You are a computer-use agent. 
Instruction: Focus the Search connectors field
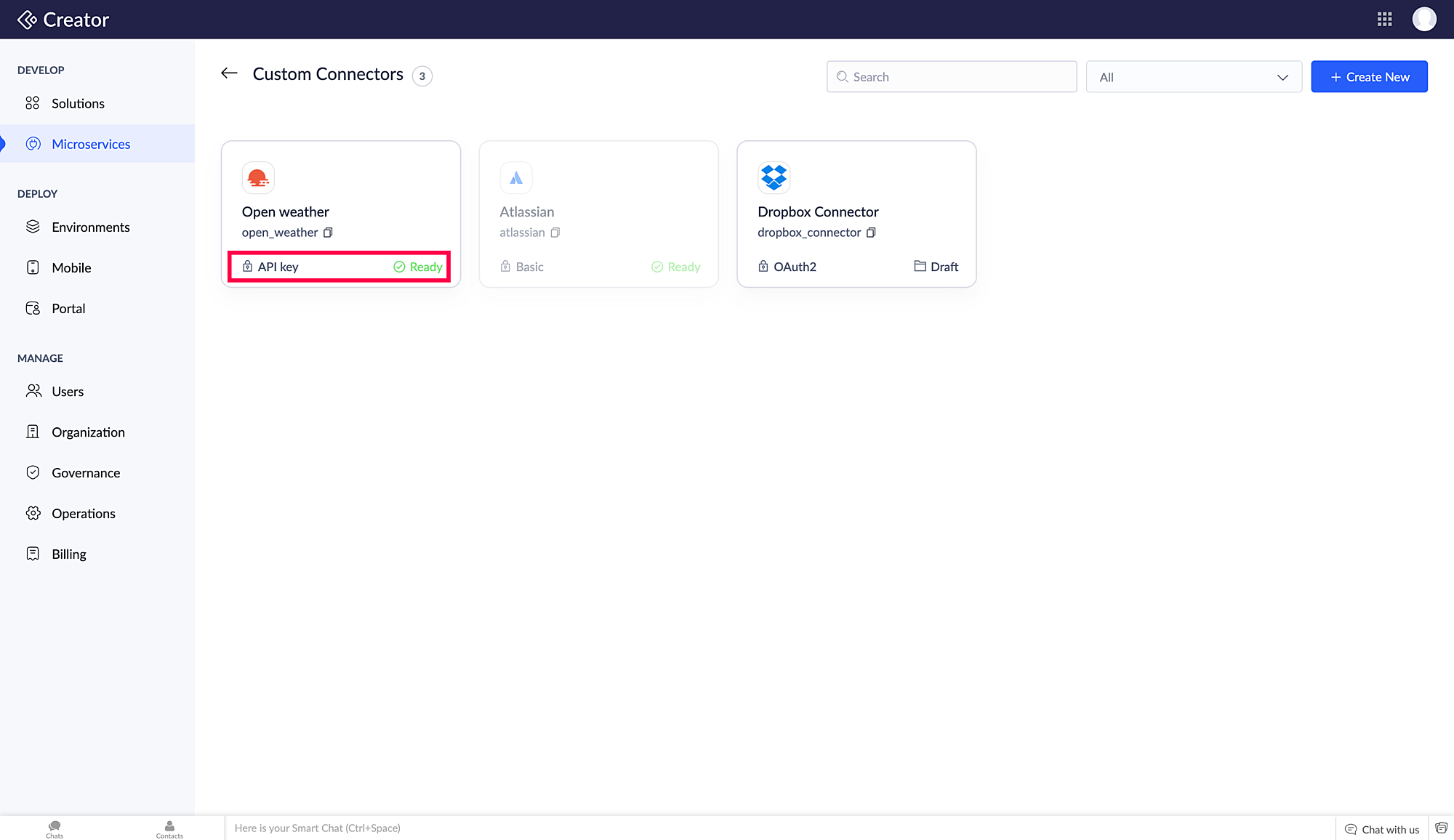pos(952,77)
